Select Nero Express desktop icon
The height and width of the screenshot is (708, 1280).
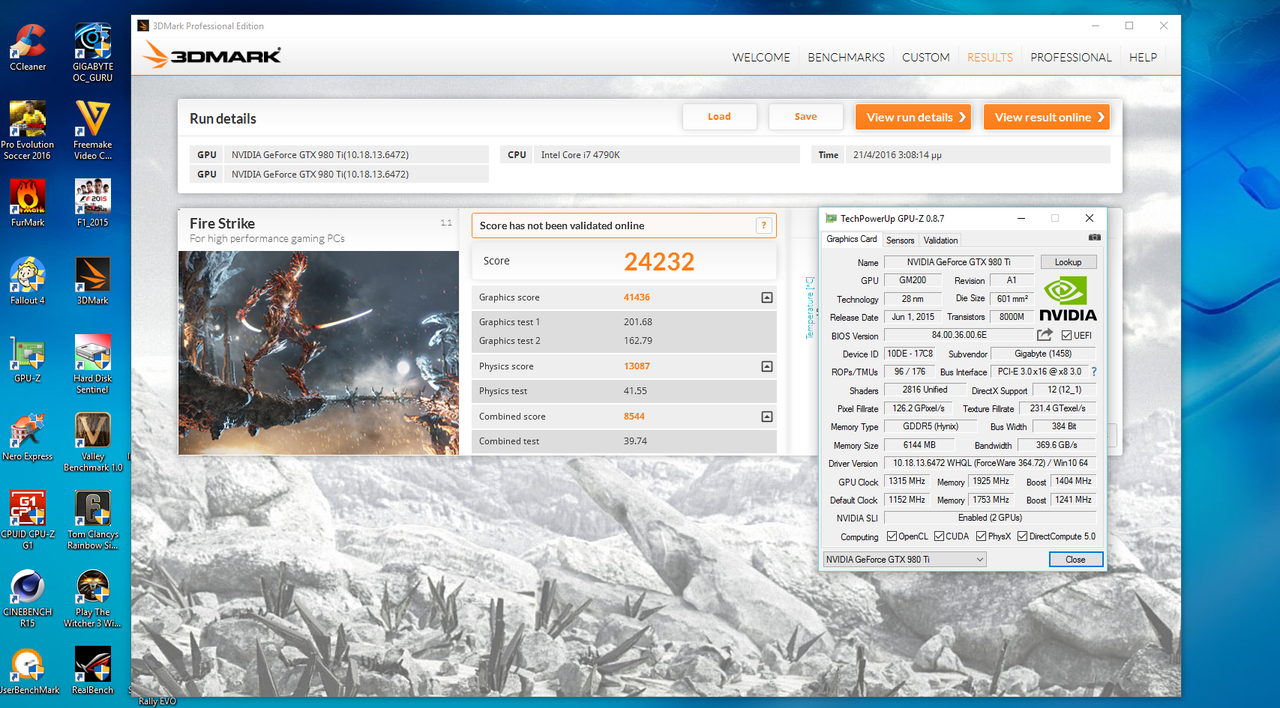27,437
